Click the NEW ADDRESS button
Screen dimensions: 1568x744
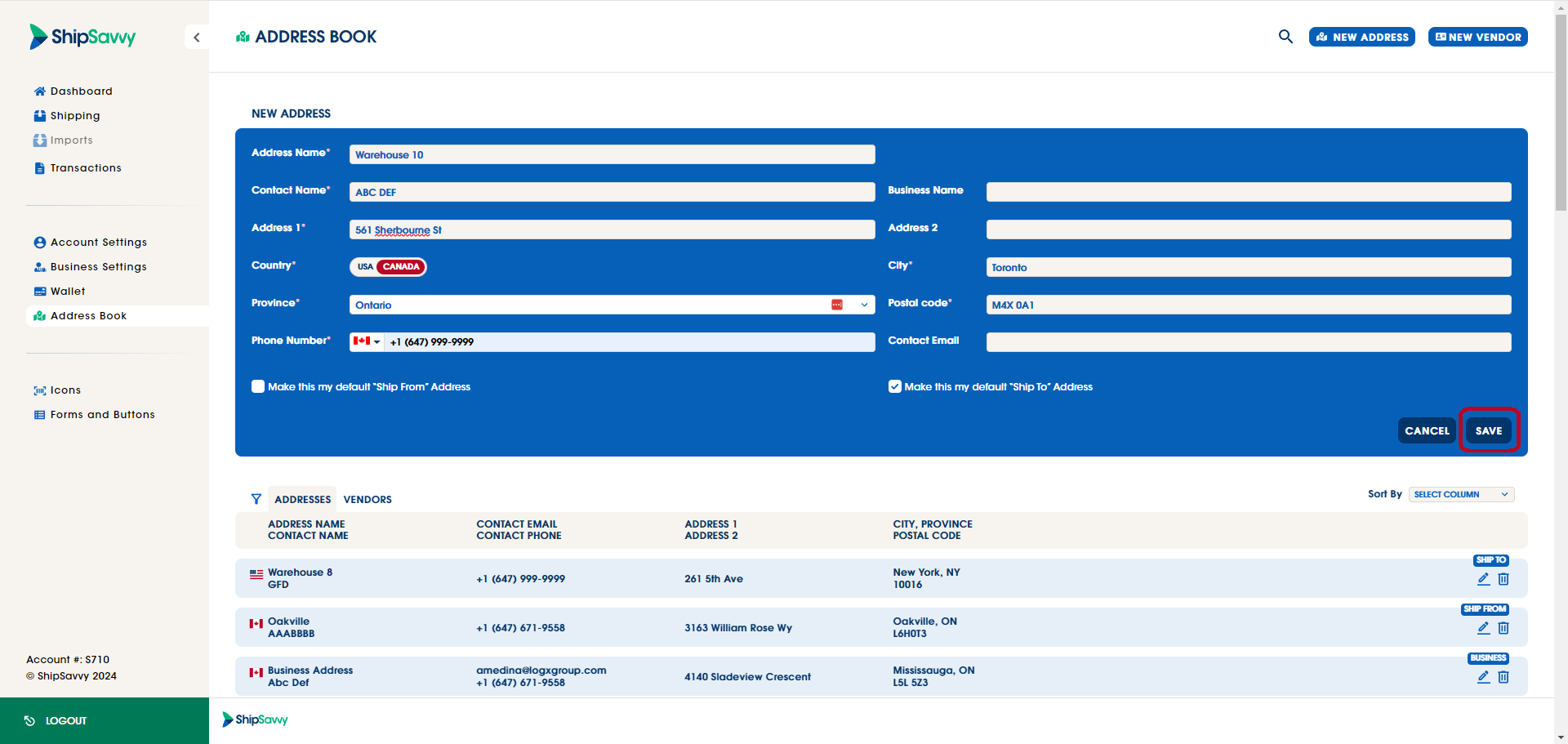[1362, 37]
